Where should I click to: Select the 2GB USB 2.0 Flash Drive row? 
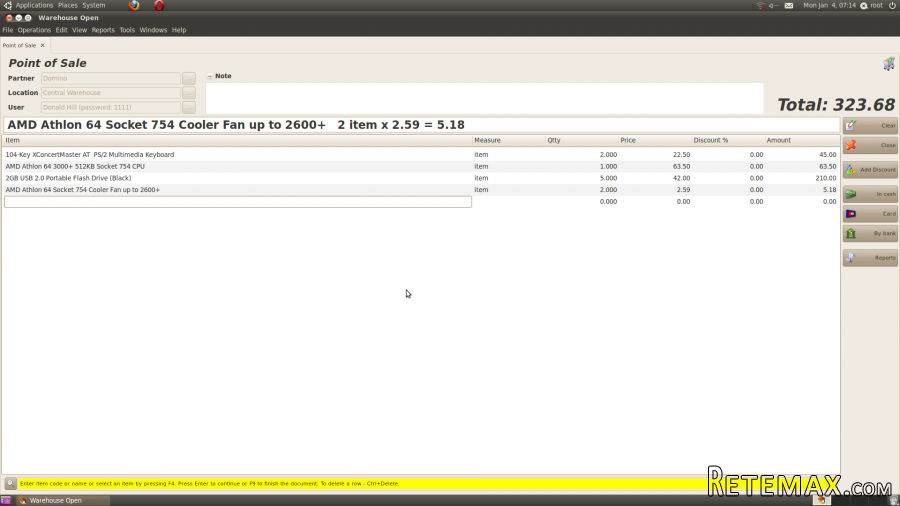[421, 178]
